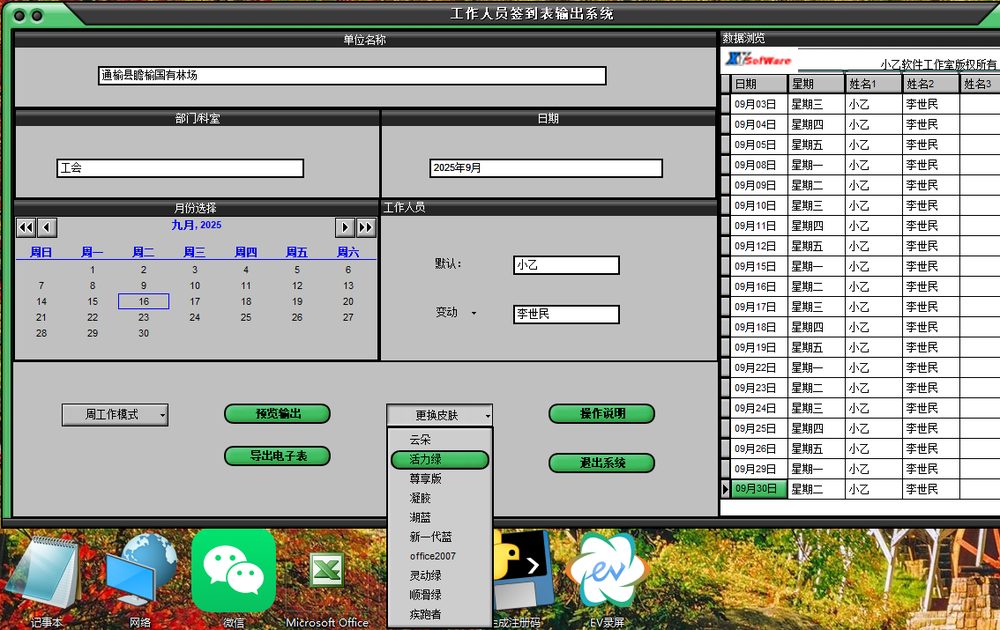Choose the 尊享版 skin
Image resolution: width=1000 pixels, height=630 pixels.
[440, 478]
